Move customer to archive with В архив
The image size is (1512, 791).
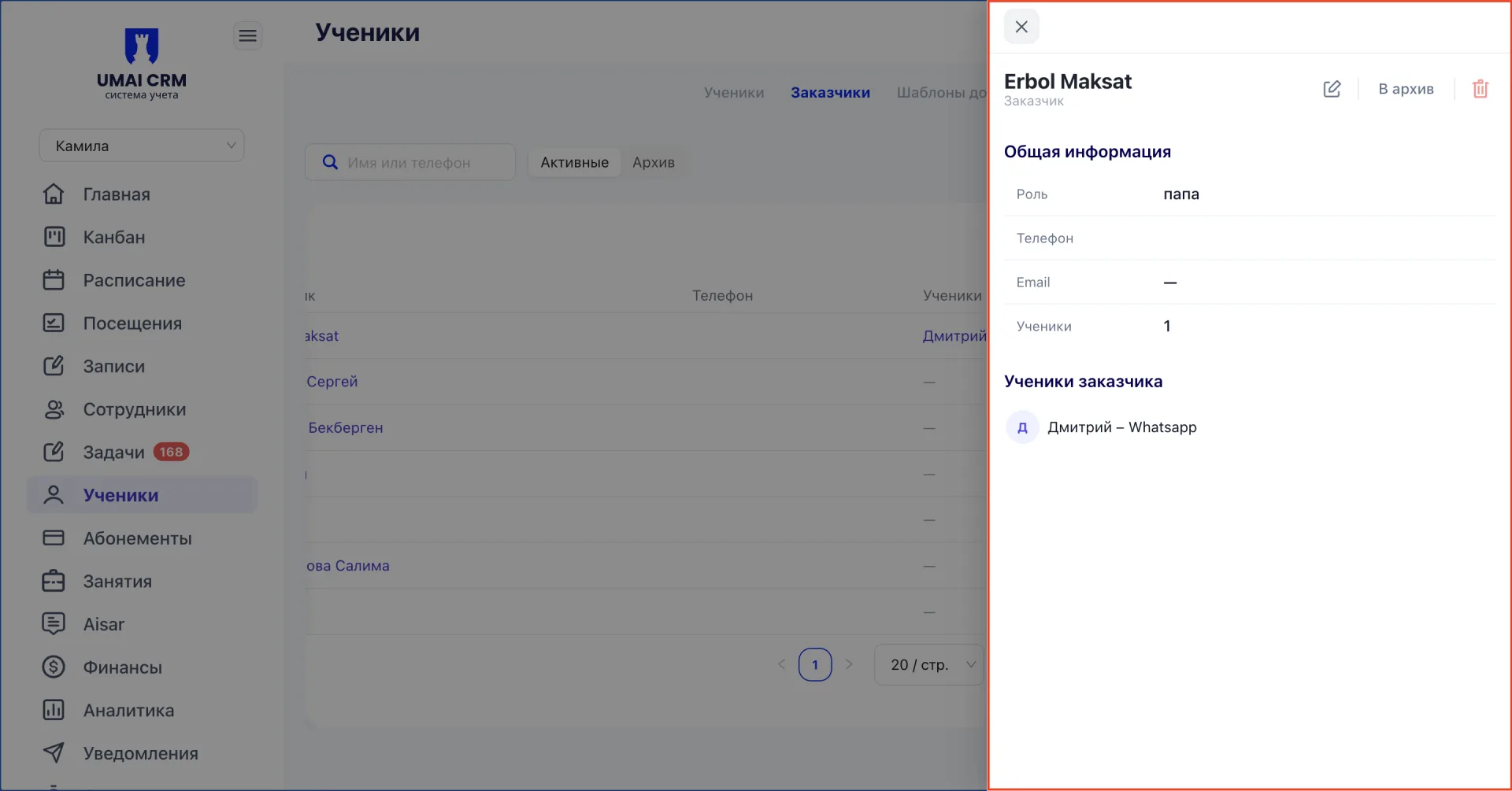1406,89
